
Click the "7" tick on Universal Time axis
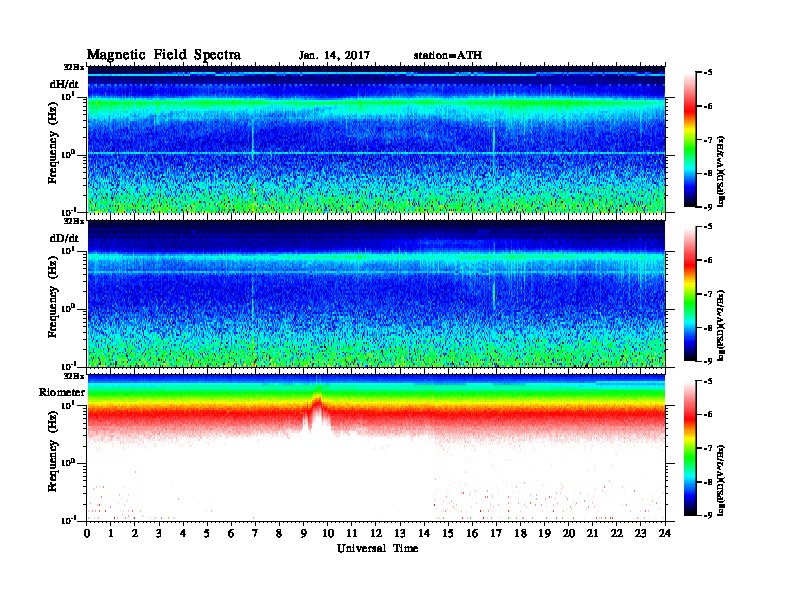tap(255, 533)
